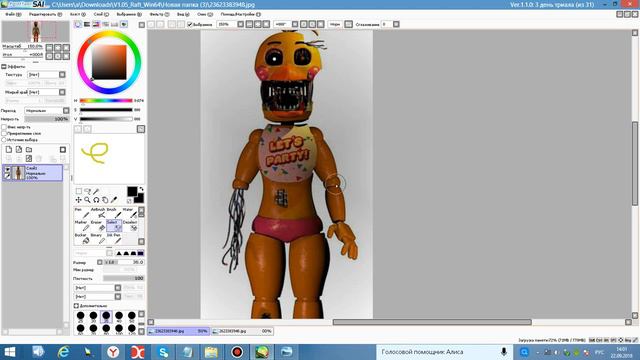Viewport: 640px width, 360px height.
Task: Choose the size 25 brush preset
Action: [80, 316]
